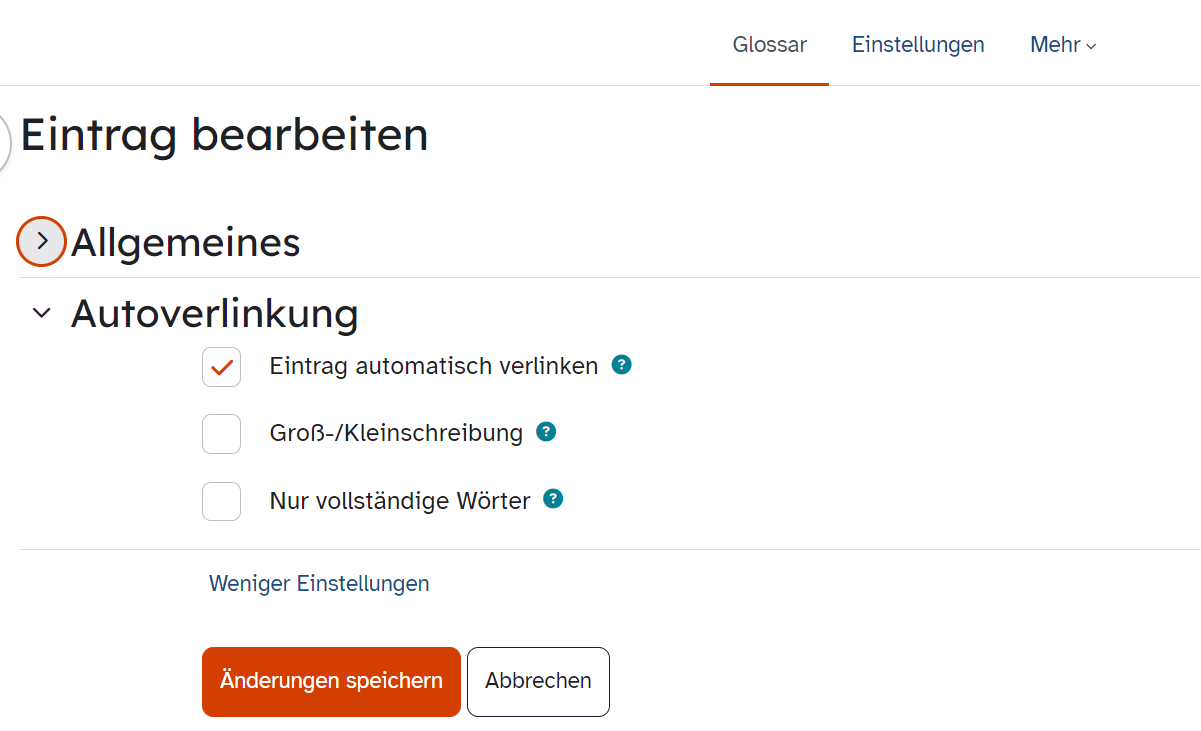The height and width of the screenshot is (731, 1201).
Task: Click the Eintrag automatisch verlinken label text
Action: [434, 366]
